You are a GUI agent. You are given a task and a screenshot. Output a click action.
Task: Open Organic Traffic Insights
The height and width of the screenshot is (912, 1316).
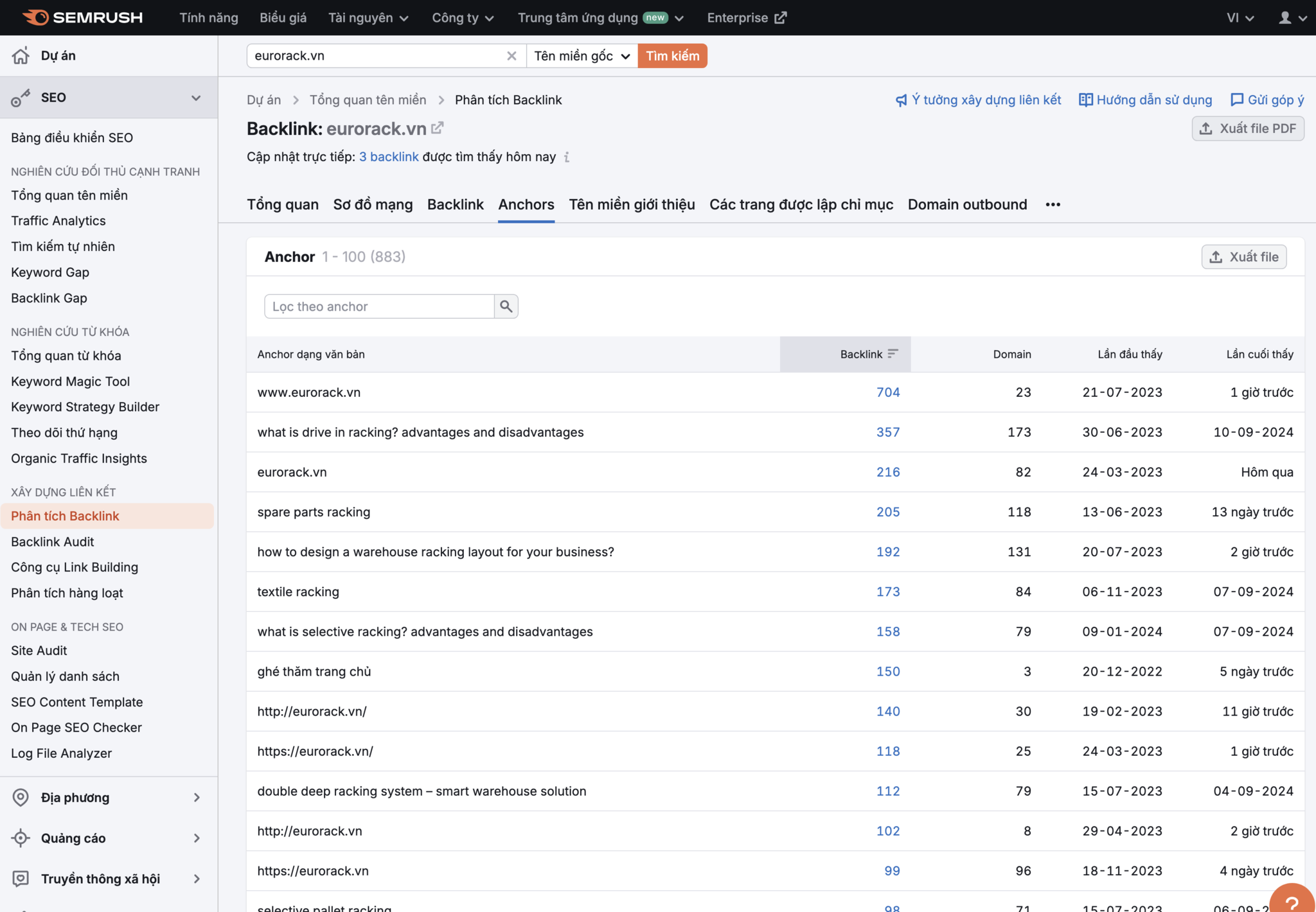tap(79, 459)
